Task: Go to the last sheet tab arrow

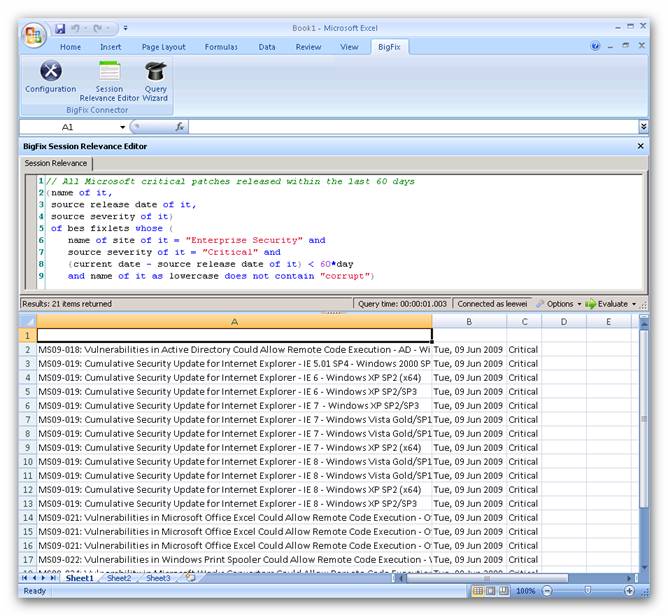Action: click(x=53, y=578)
